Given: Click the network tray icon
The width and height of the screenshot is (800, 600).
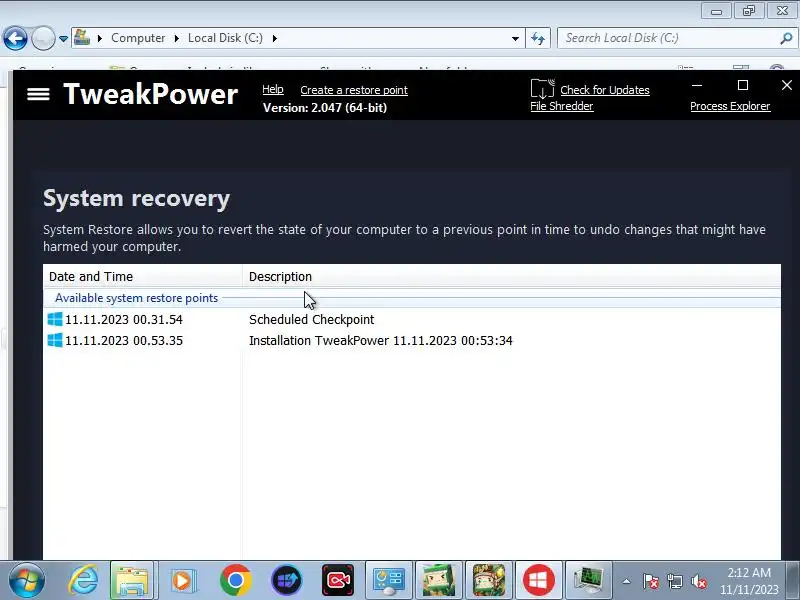Looking at the screenshot, I should pos(675,581).
